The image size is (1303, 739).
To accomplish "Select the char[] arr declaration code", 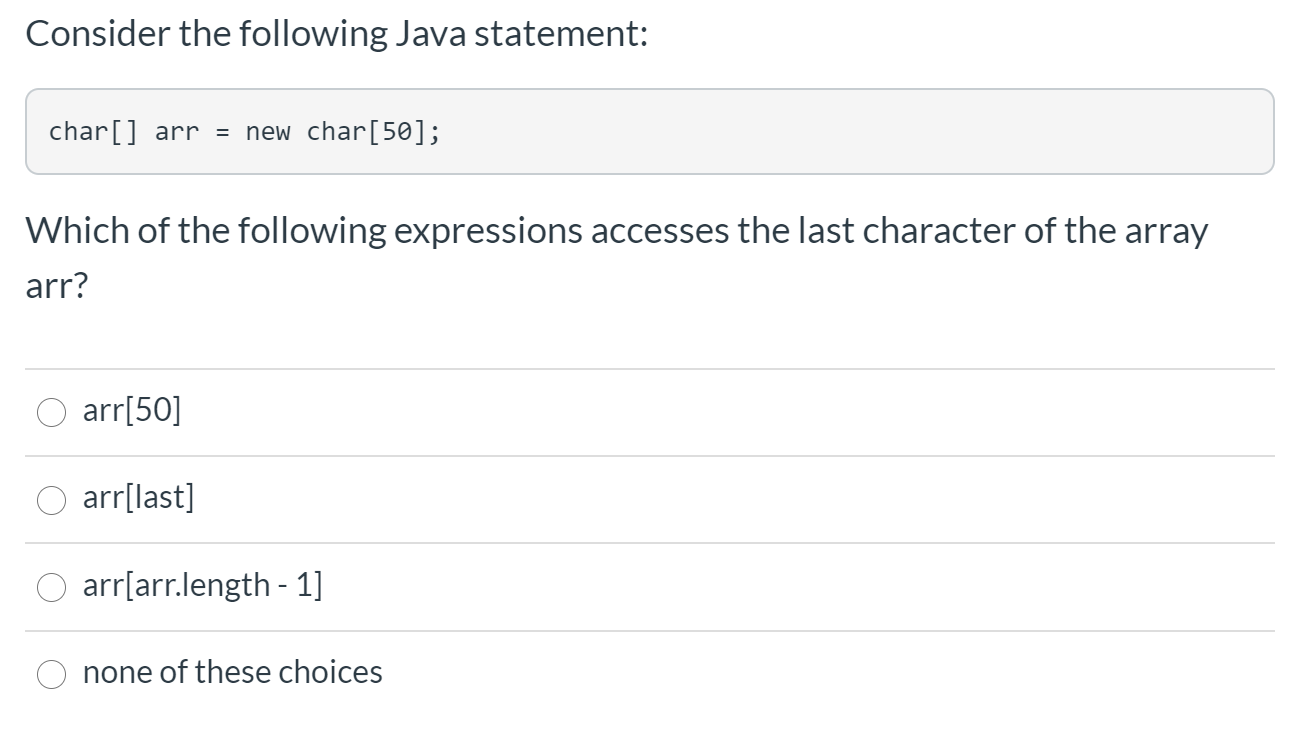I will tap(245, 131).
